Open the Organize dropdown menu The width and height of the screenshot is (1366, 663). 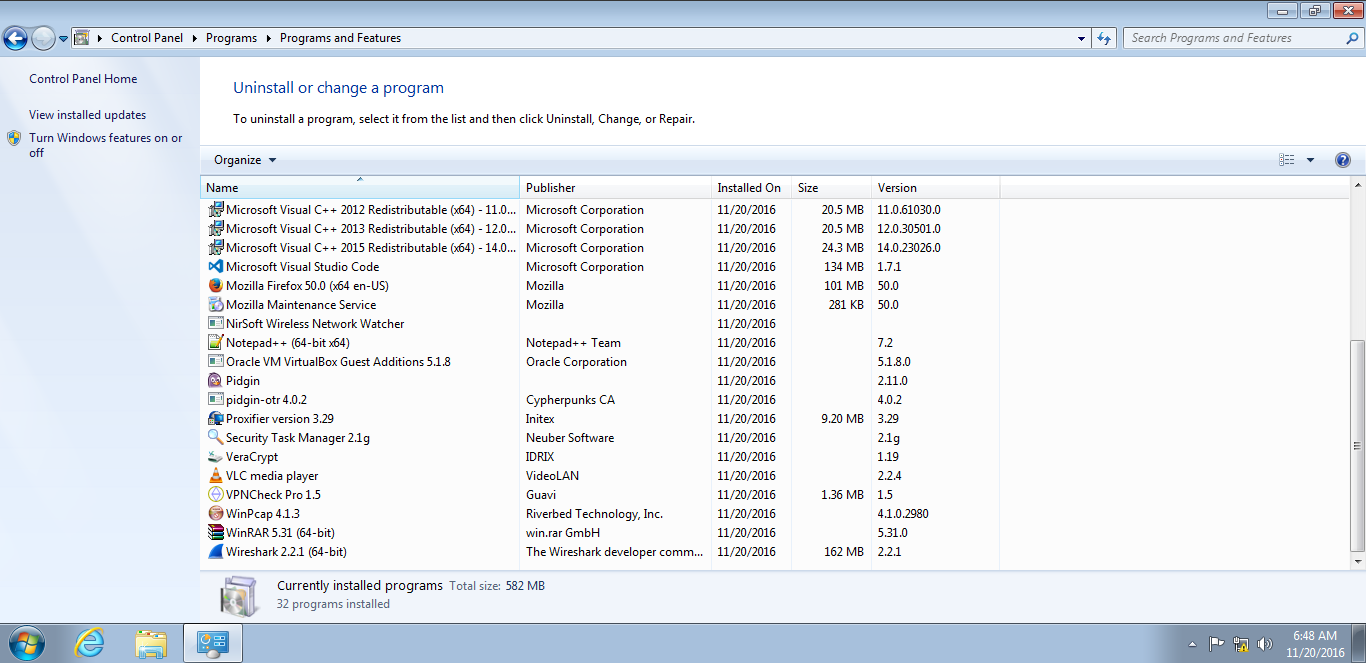[245, 160]
